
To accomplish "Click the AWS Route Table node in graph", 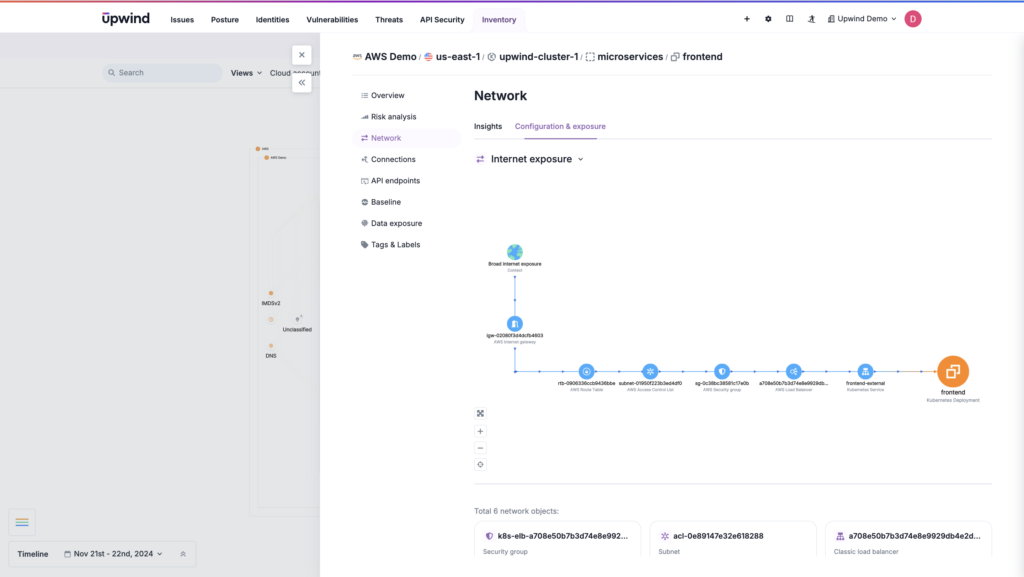I will (x=586, y=370).
